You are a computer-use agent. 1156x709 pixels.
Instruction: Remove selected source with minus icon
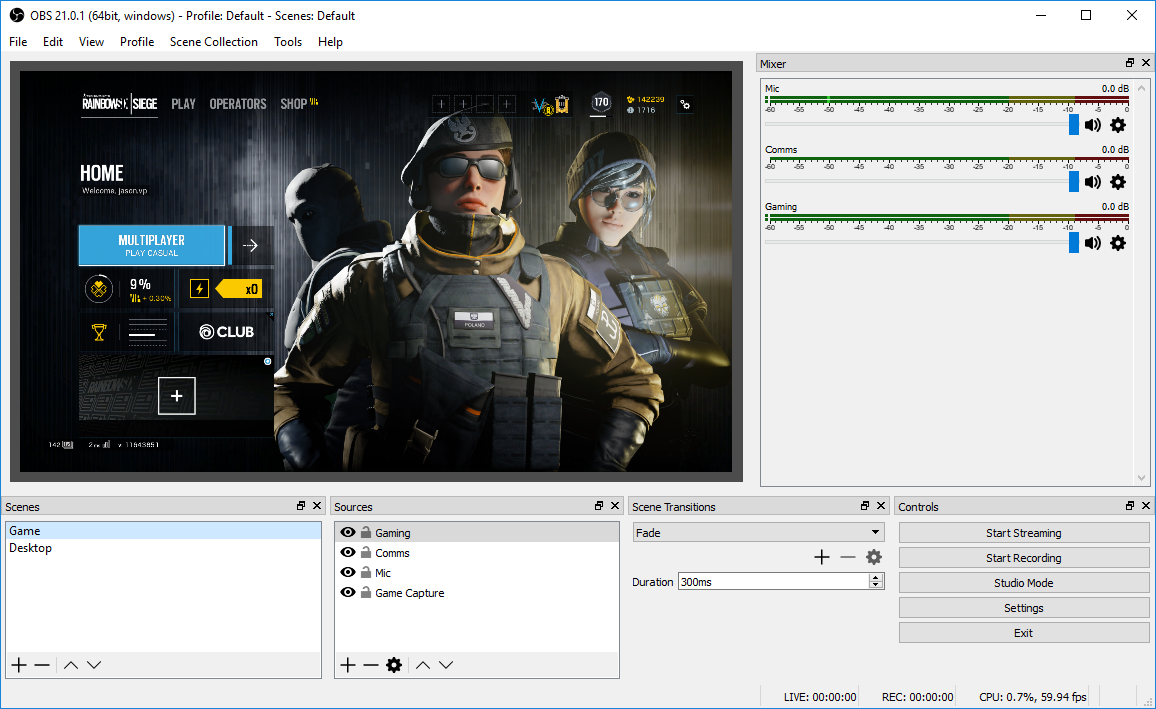coord(370,665)
